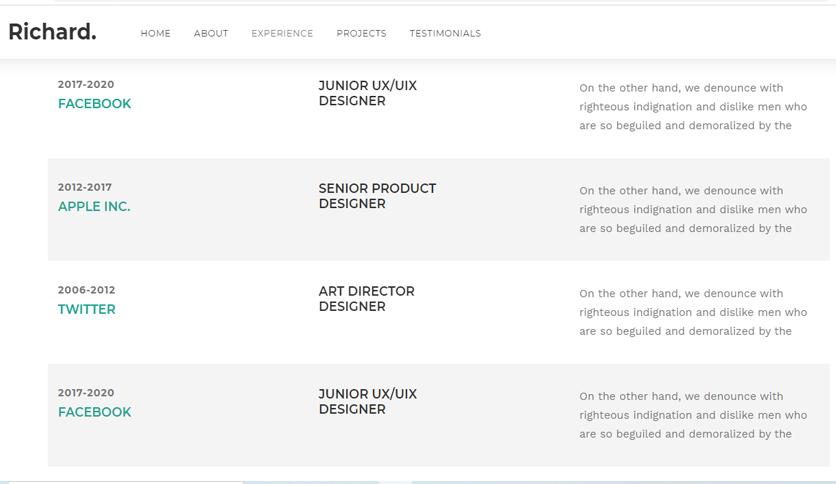The height and width of the screenshot is (484, 836).
Task: Select the Art Director Designer title
Action: tap(367, 299)
